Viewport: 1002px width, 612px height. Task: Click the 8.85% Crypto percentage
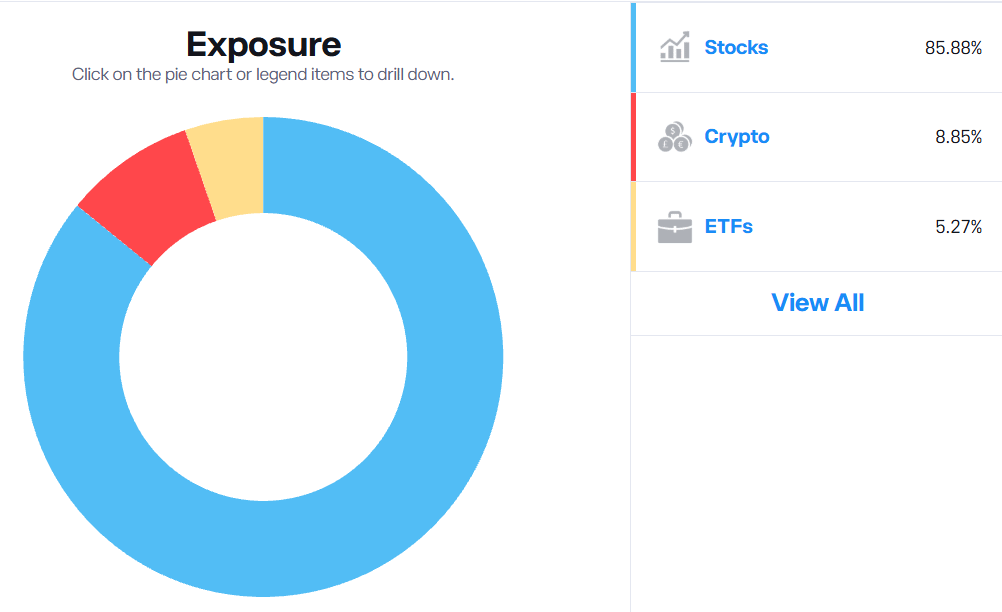pyautogui.click(x=959, y=137)
